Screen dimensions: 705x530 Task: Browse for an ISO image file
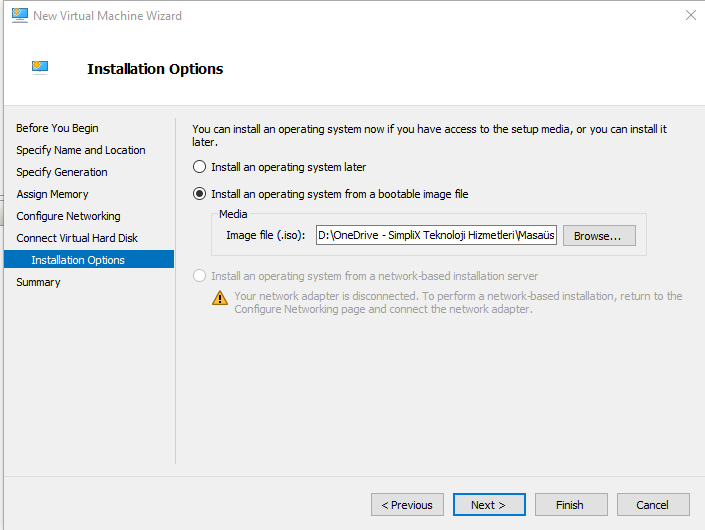pos(599,236)
